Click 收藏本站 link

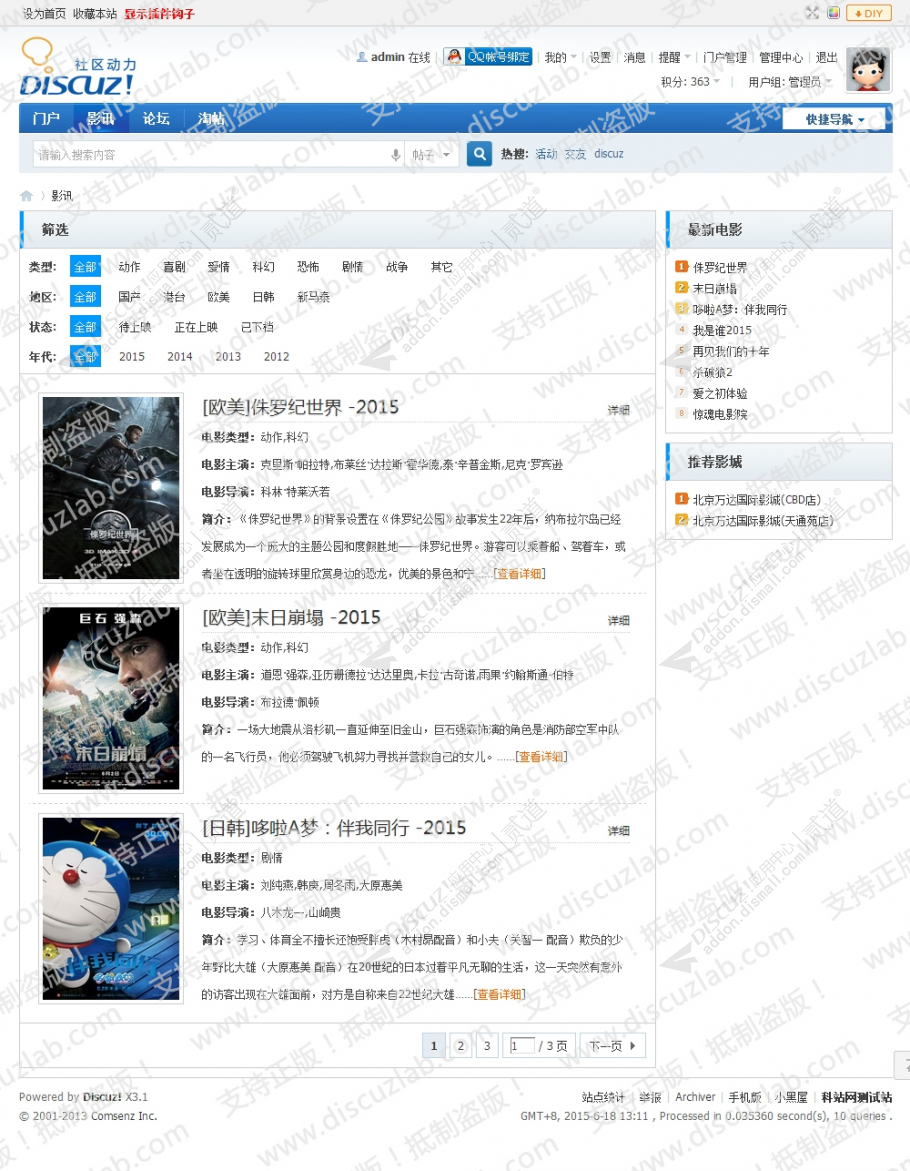click(x=95, y=13)
